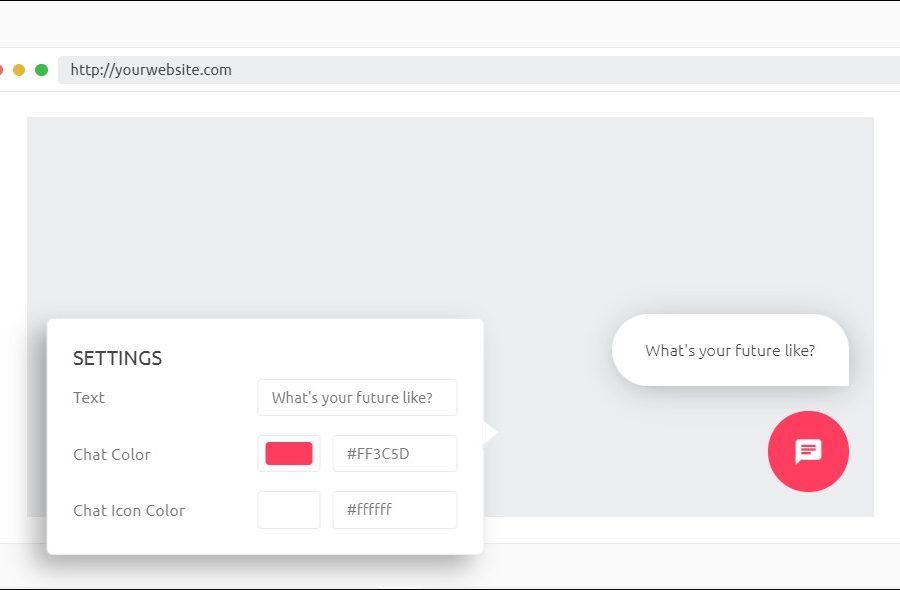Open the red chat launcher icon

[x=808, y=451]
